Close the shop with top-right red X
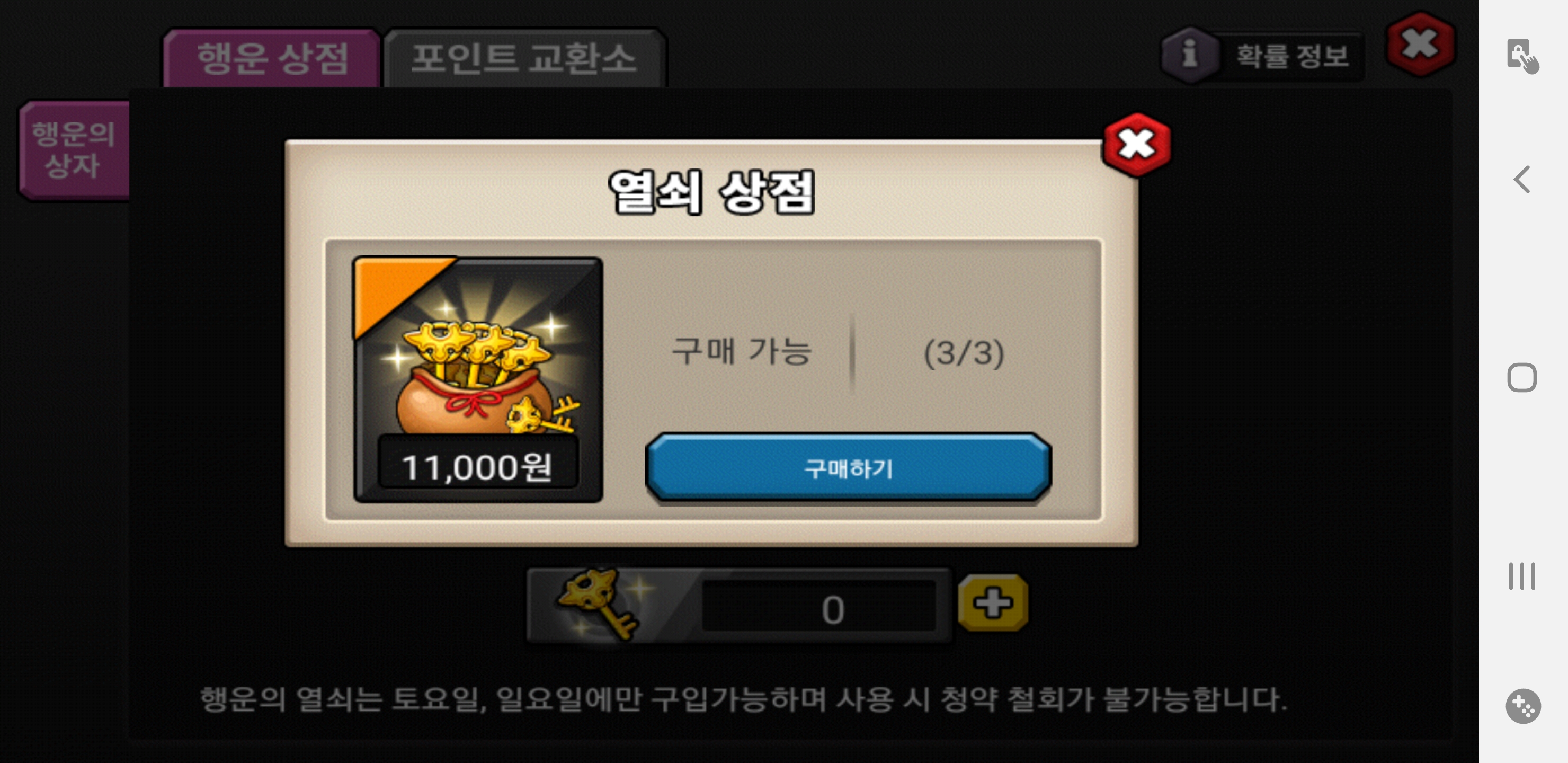Image resolution: width=1568 pixels, height=763 pixels. pos(1421,44)
